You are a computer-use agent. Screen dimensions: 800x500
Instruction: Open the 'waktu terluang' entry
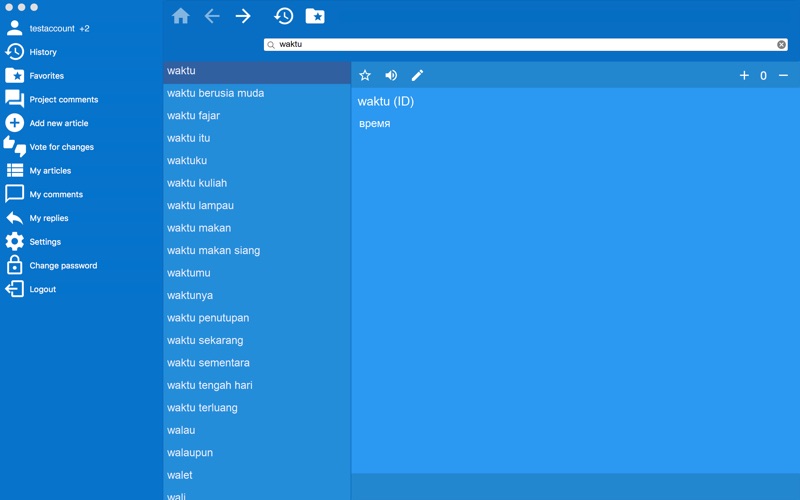pyautogui.click(x=257, y=408)
